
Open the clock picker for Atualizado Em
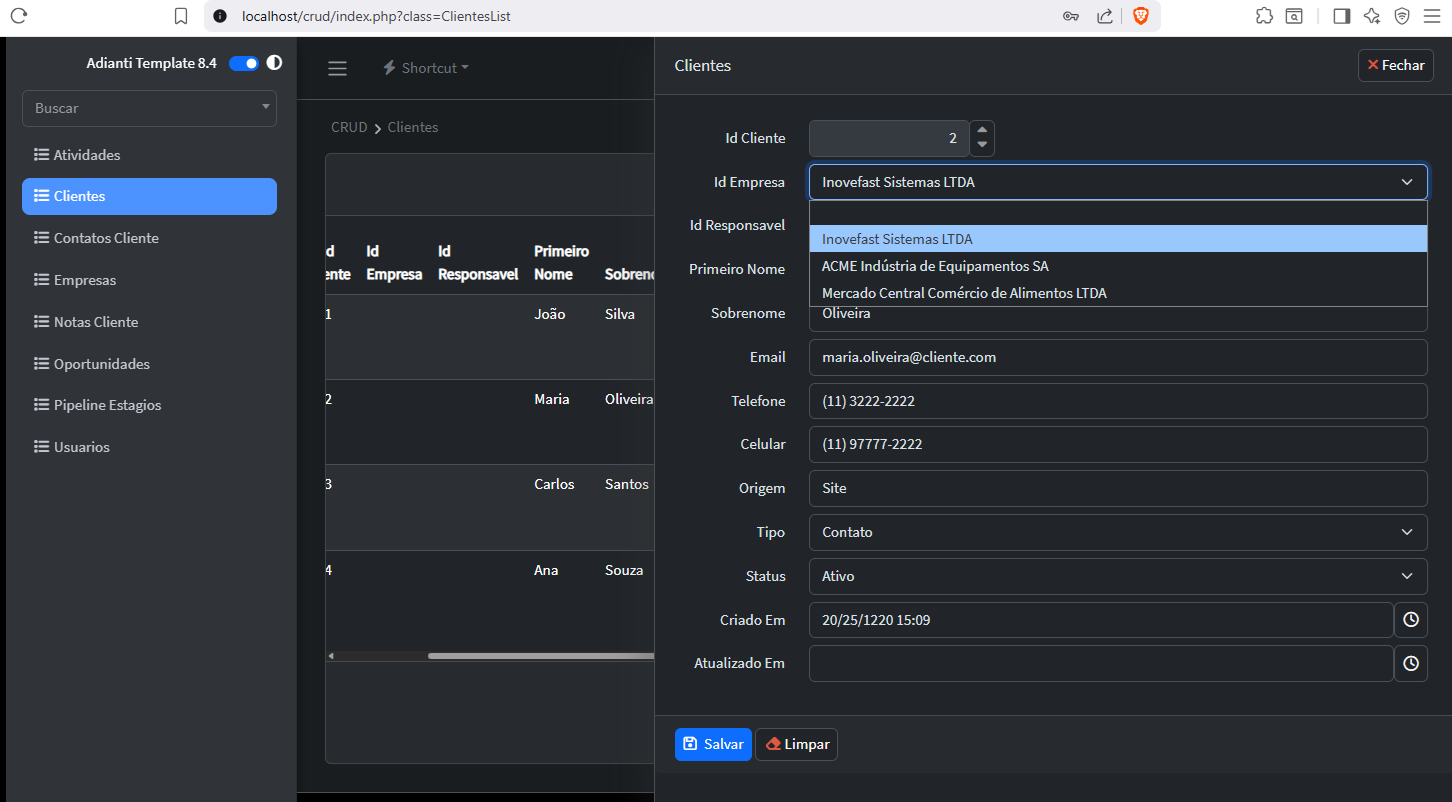pos(1410,663)
